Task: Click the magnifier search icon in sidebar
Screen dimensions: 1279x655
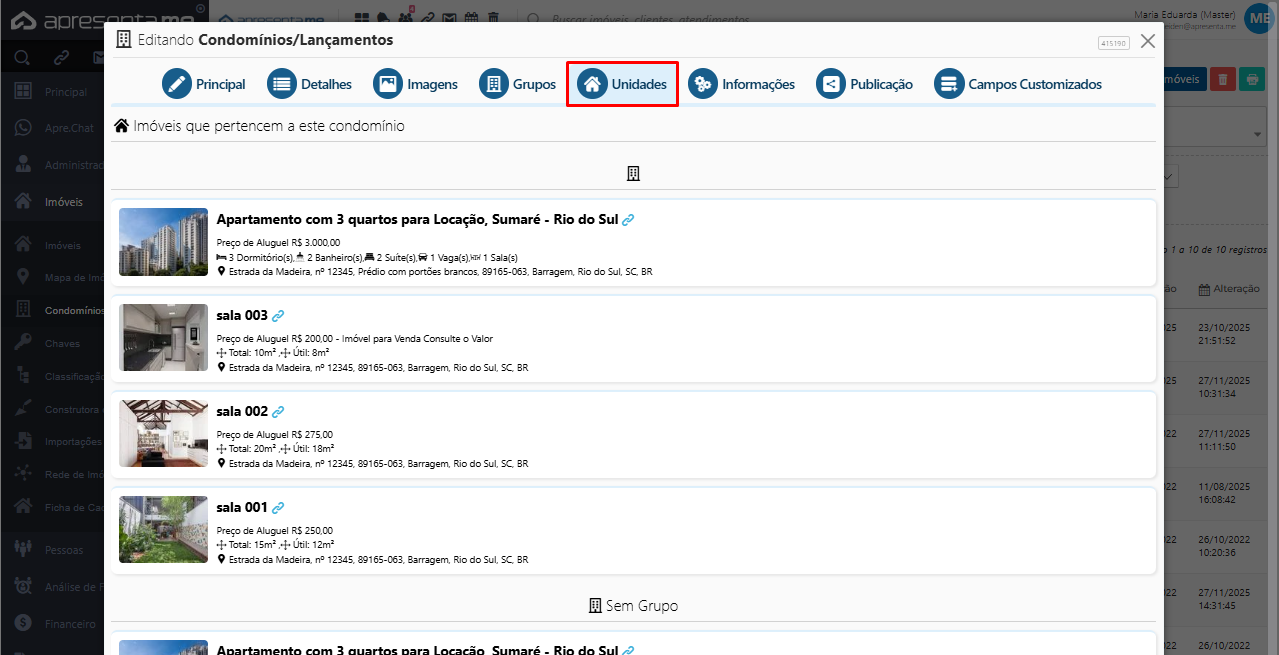Action: pyautogui.click(x=22, y=58)
